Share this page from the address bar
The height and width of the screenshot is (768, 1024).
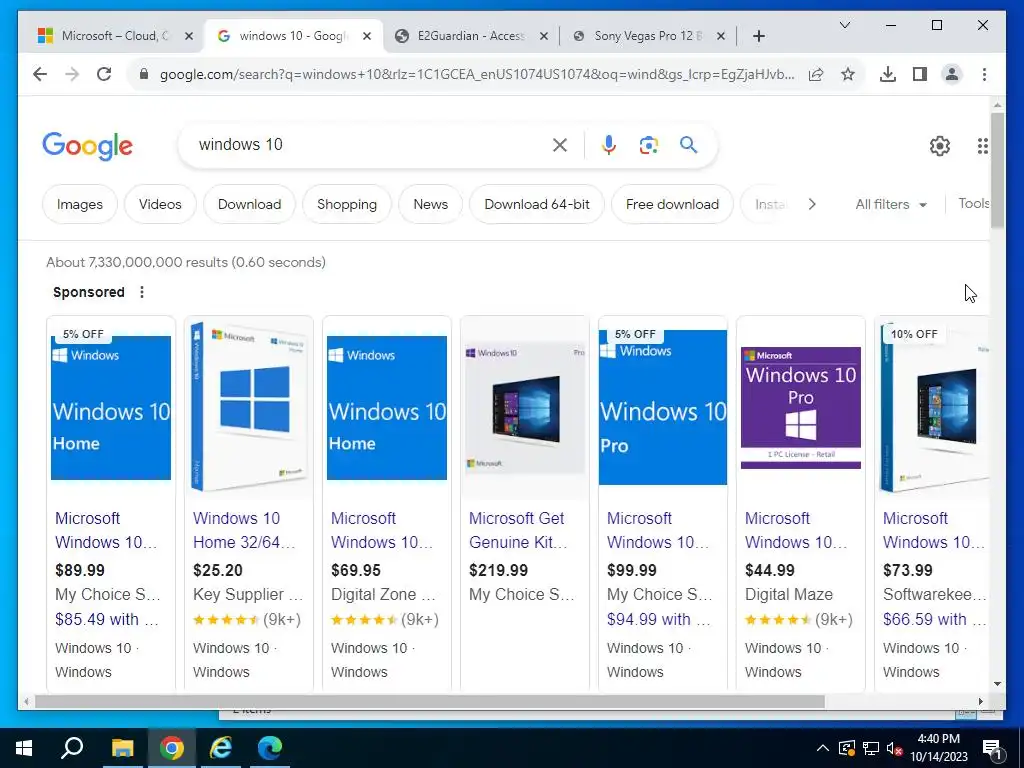click(816, 74)
